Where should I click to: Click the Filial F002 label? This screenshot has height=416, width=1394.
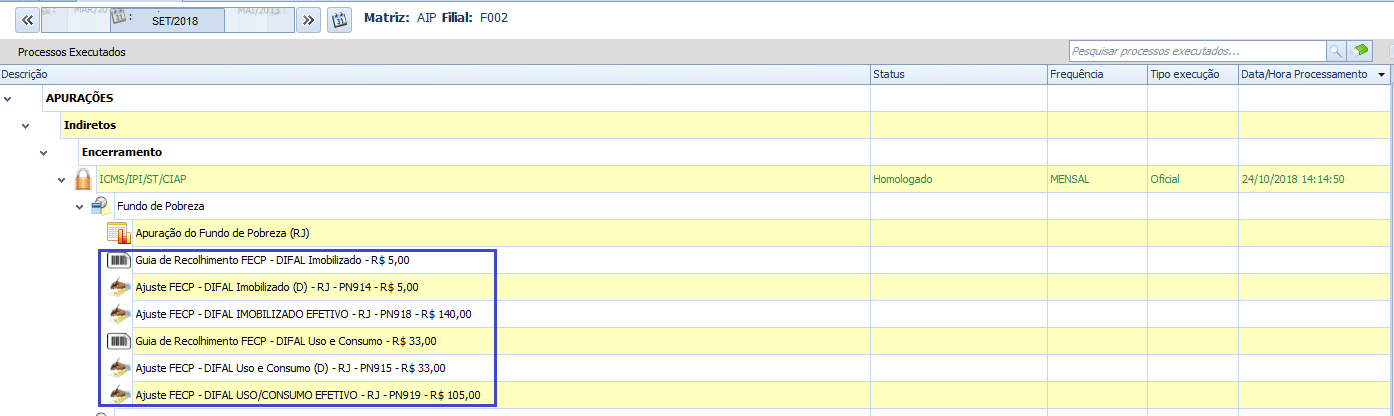tap(476, 18)
